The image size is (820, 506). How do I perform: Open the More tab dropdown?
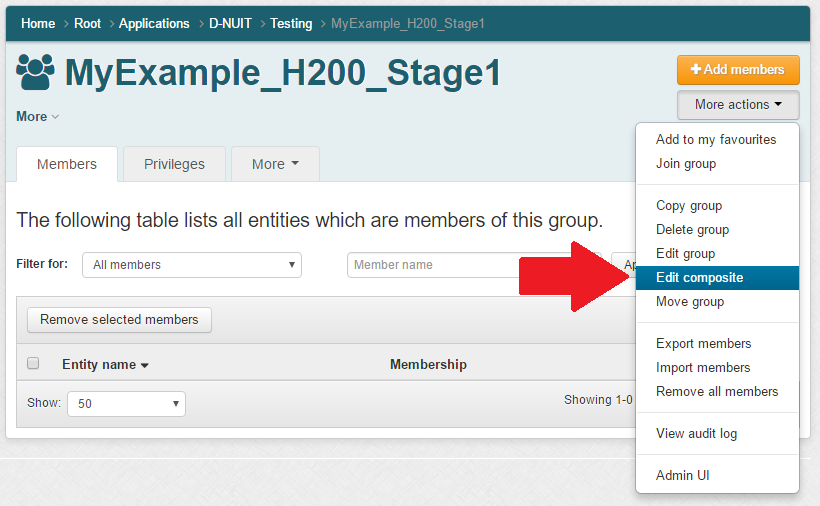pos(275,164)
